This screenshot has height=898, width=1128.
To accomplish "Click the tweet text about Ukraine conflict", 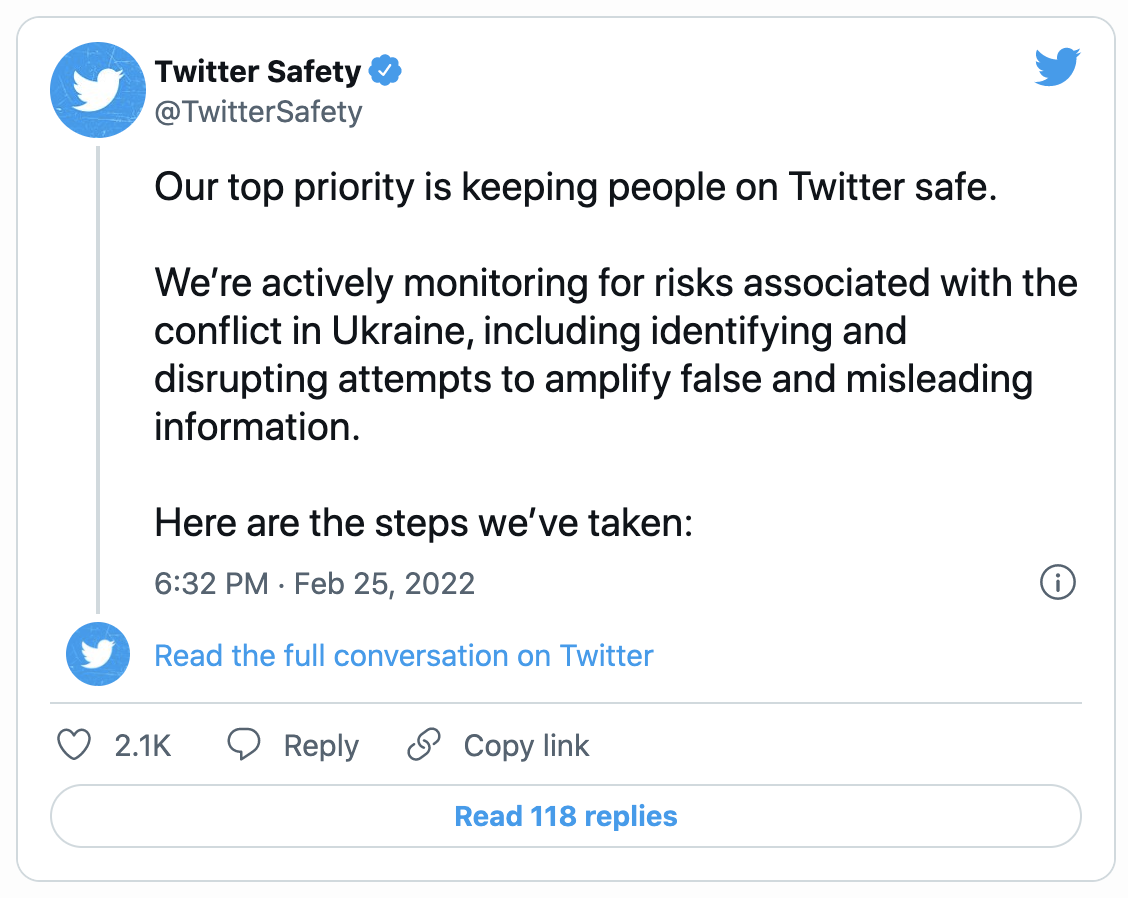I will tap(616, 355).
